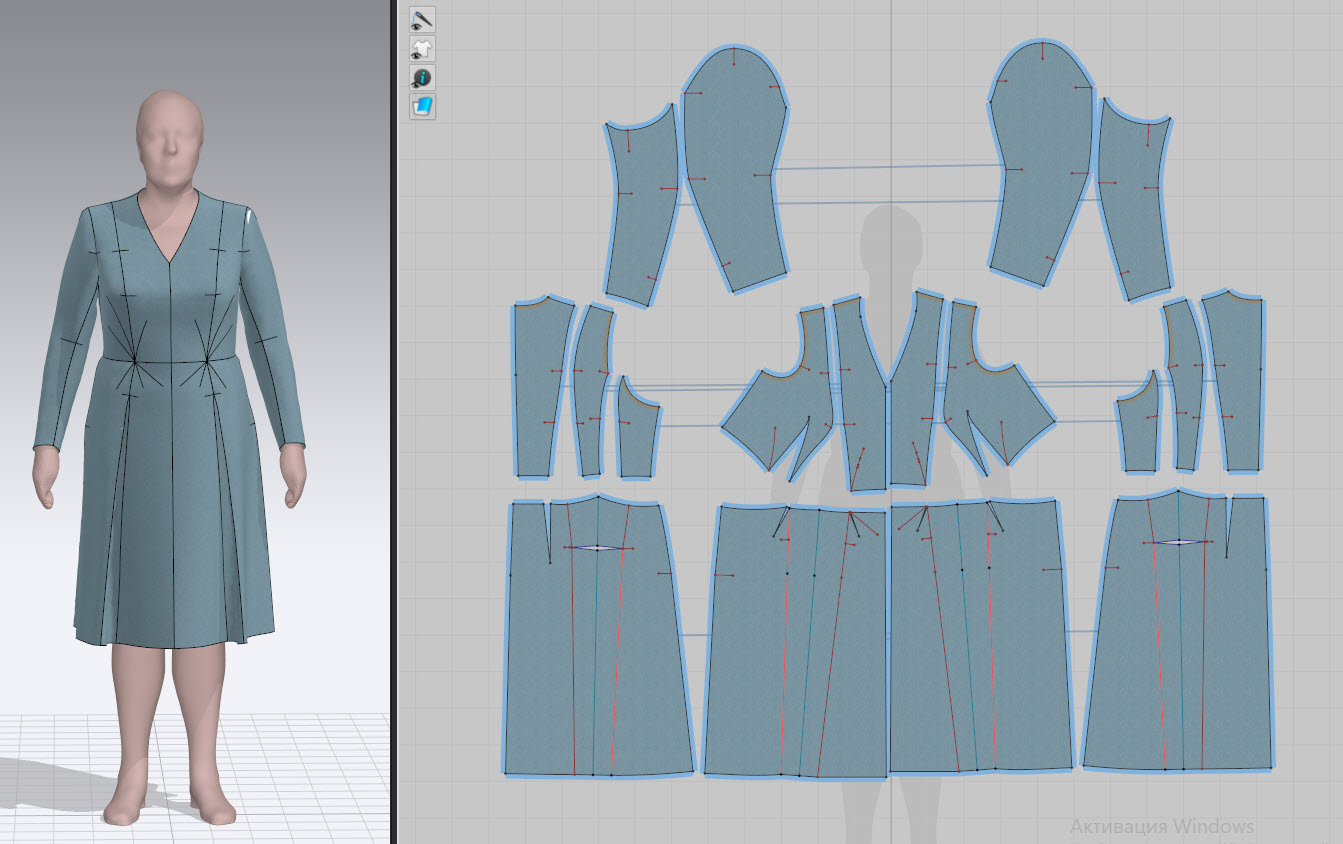Click the divider between 3D and 2D windows

[x=393, y=422]
